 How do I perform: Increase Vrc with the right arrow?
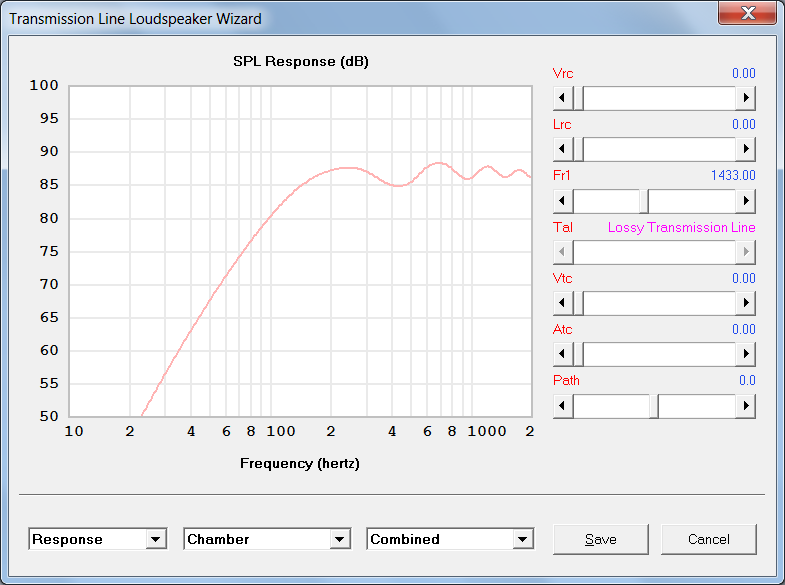745,98
